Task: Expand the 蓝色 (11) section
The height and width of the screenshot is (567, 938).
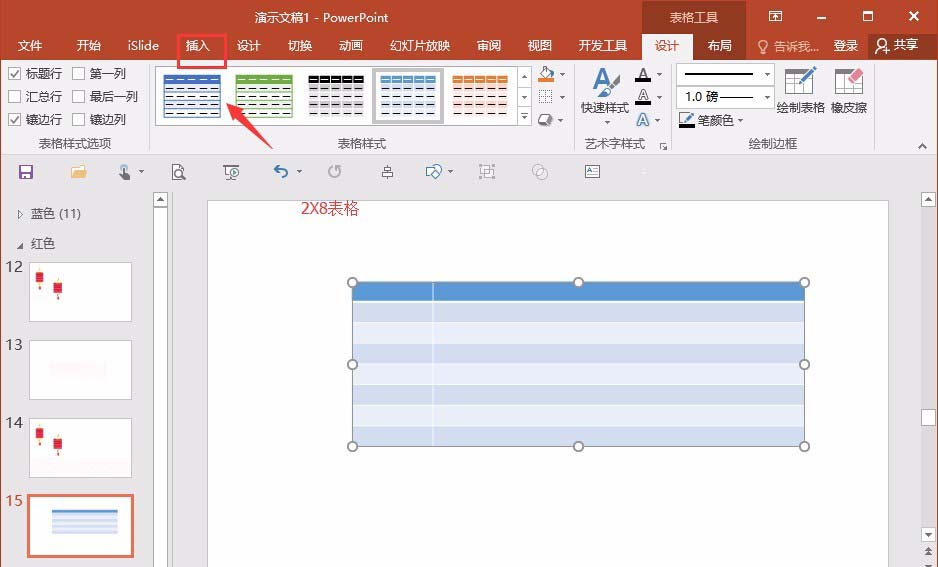Action: 20,214
